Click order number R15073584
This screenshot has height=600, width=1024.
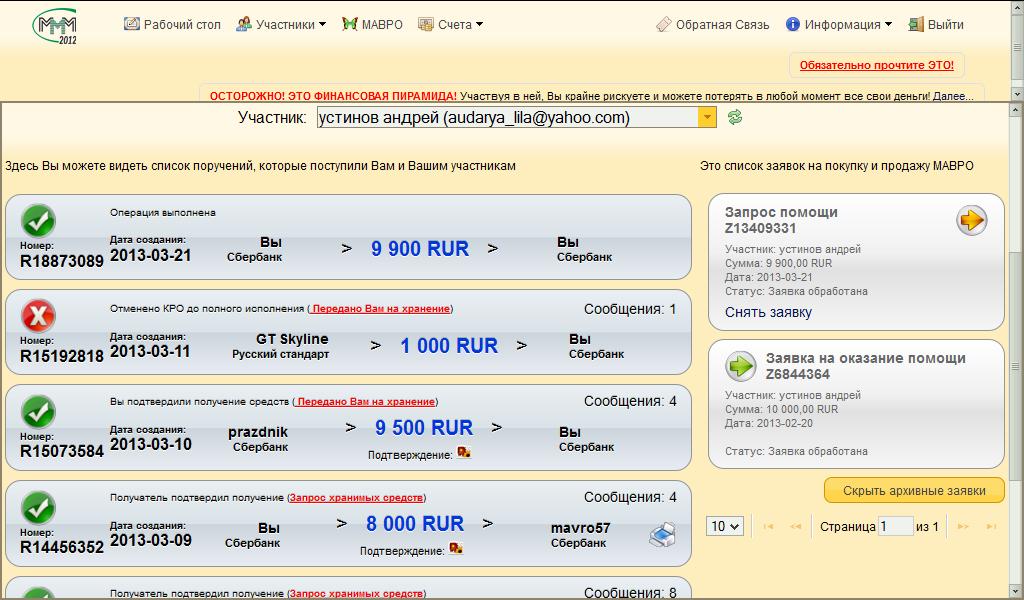tap(62, 451)
